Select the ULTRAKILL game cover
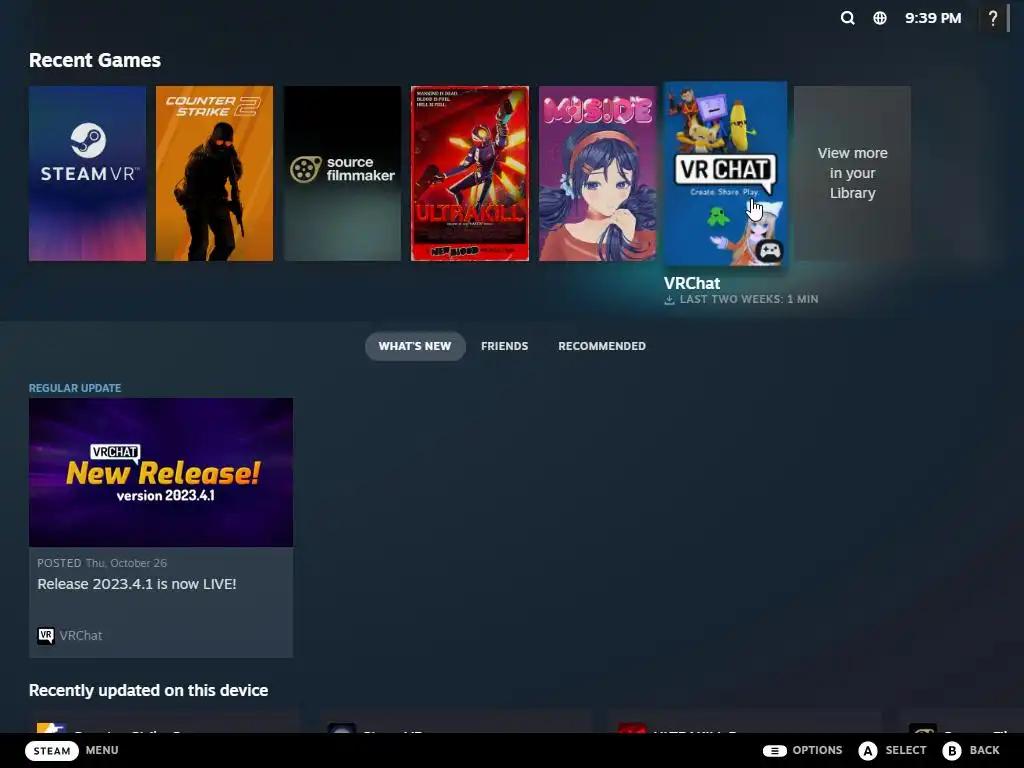1024x768 pixels. pos(470,174)
